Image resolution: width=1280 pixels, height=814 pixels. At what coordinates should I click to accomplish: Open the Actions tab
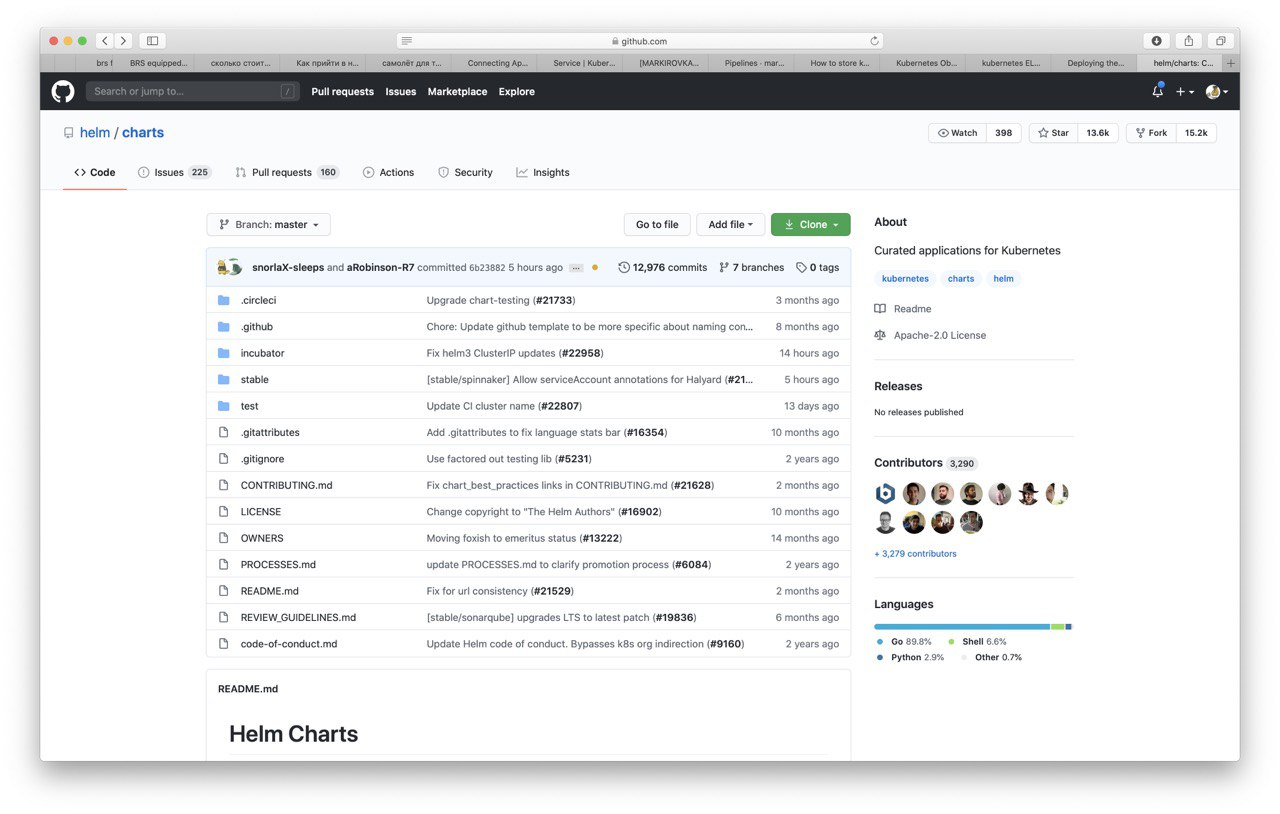coord(388,172)
